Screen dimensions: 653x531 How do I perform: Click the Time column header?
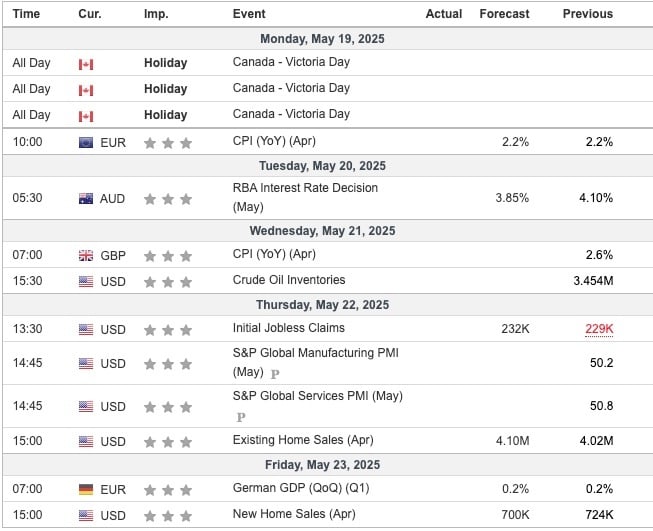26,14
